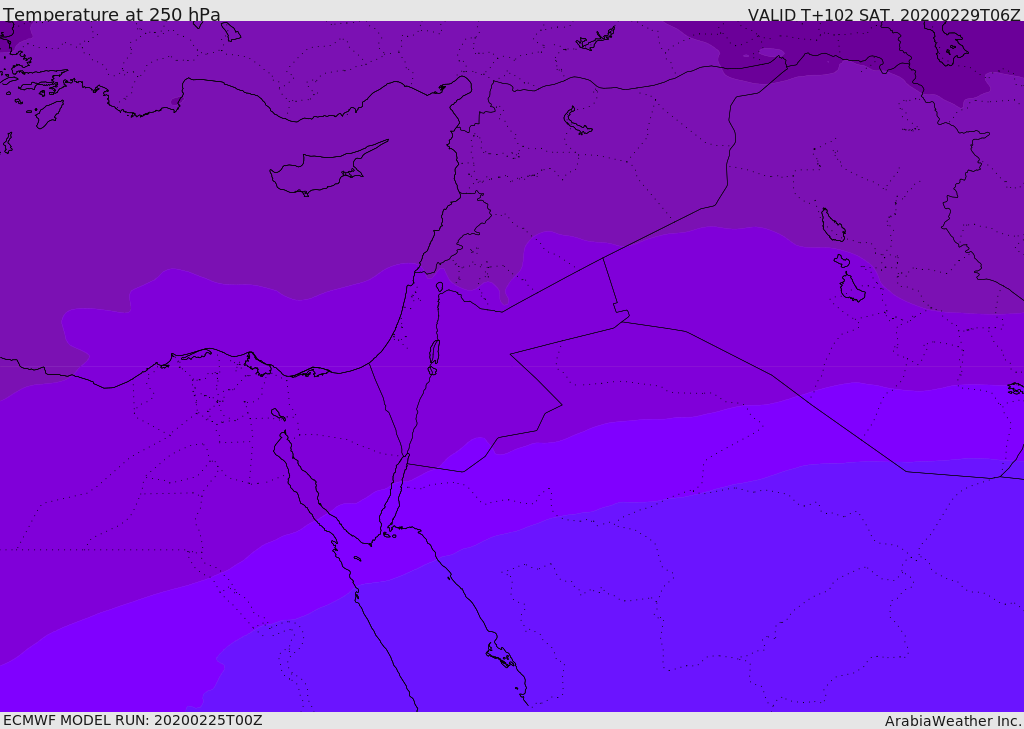The height and width of the screenshot is (729, 1024).
Task: Click the 'VALID T+102 SAT. 20200229T06Z' label
Action: 884,15
